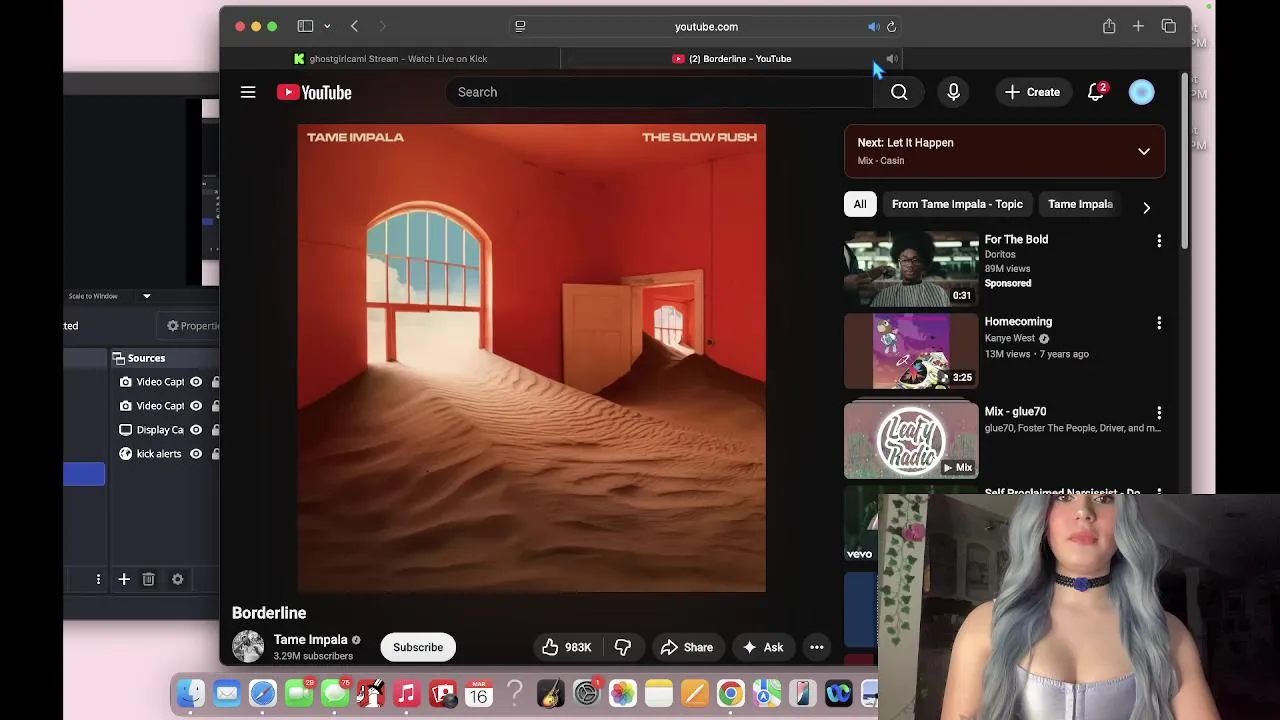1280x720 pixels.
Task: Open options for For The Bold ad
Action: point(1159,241)
